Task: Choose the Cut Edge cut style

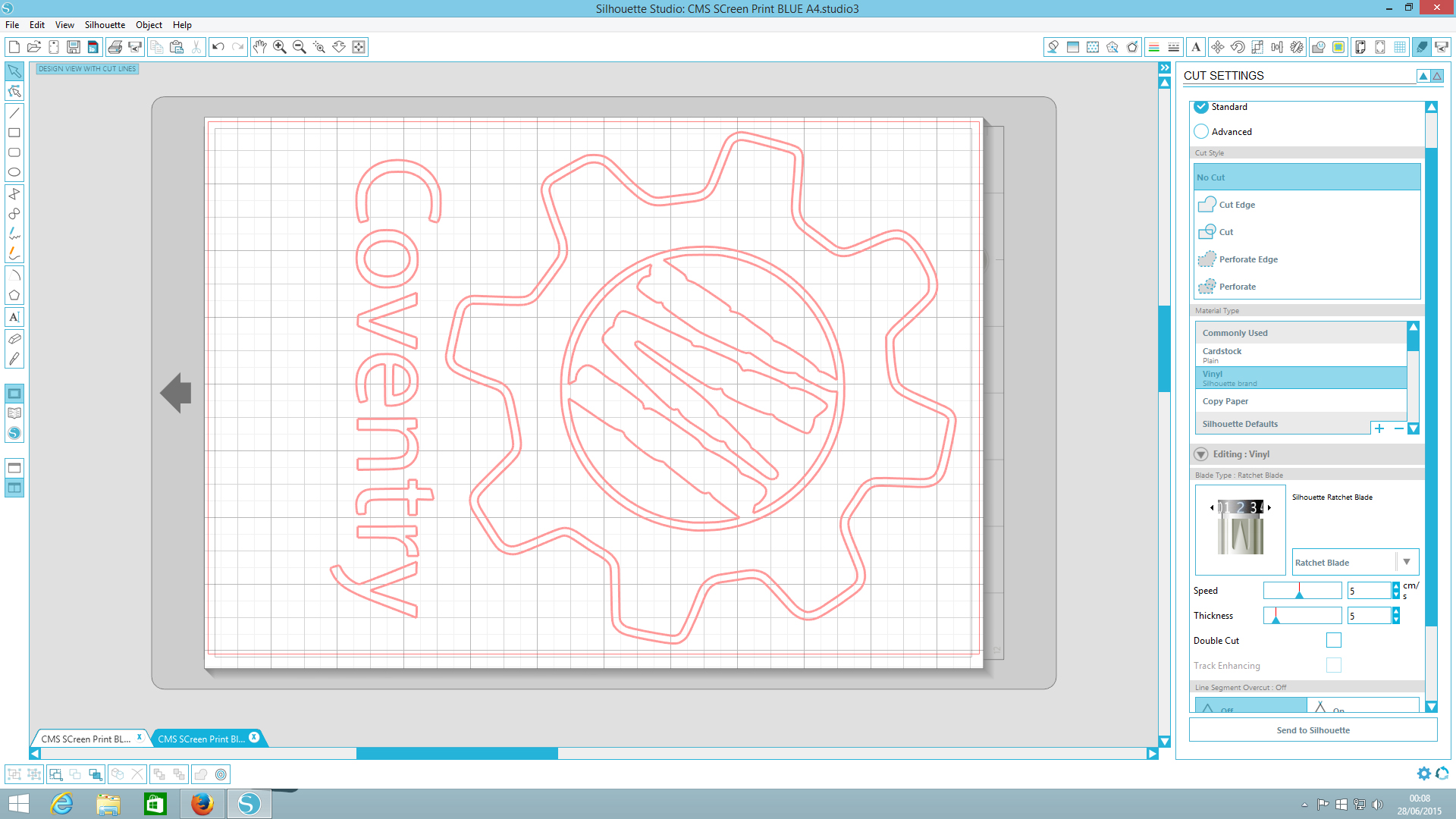Action: coord(1237,205)
